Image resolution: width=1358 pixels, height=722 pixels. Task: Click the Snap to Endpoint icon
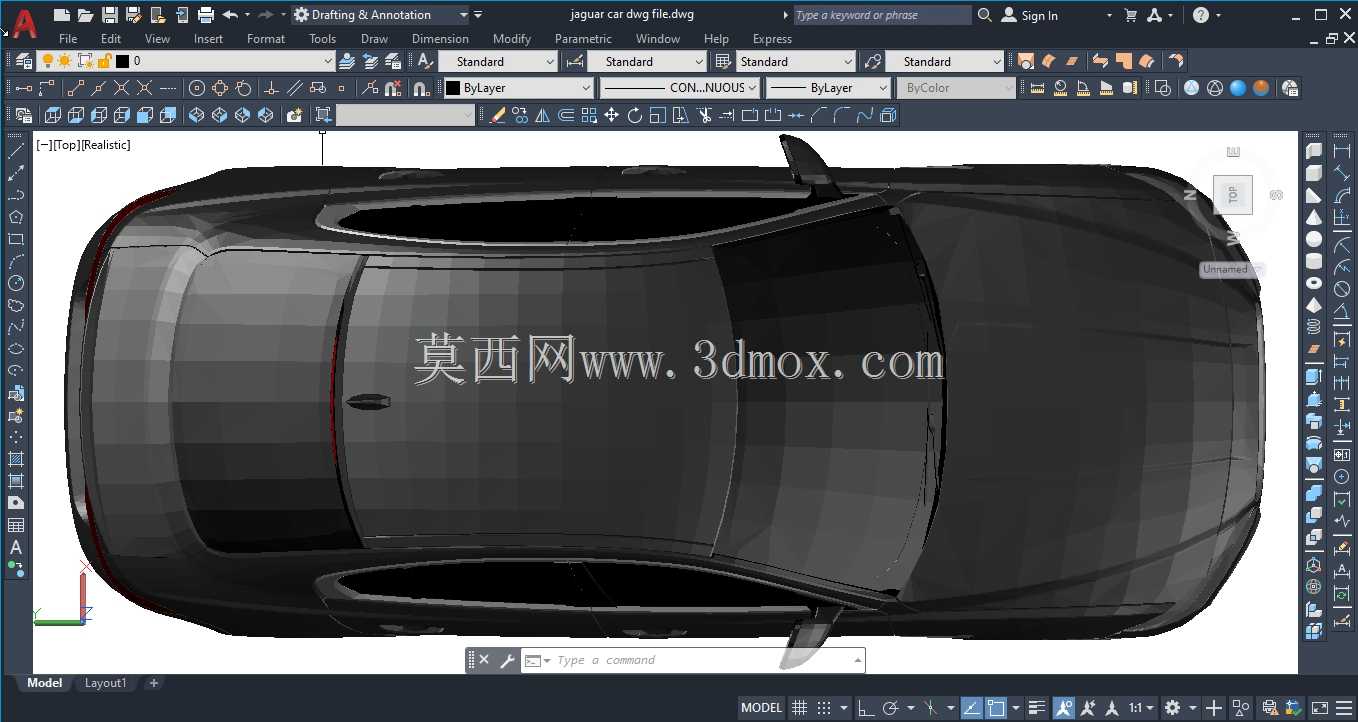coord(76,88)
